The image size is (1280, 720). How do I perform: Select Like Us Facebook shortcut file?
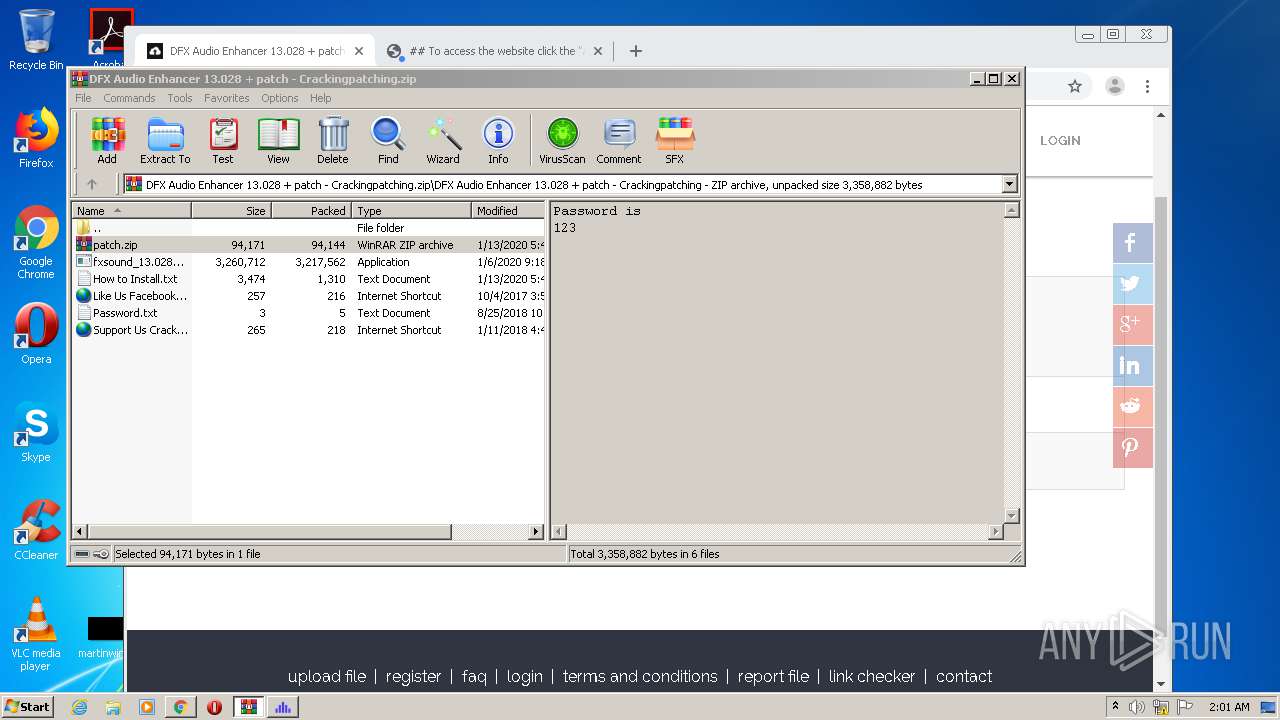click(308, 296)
